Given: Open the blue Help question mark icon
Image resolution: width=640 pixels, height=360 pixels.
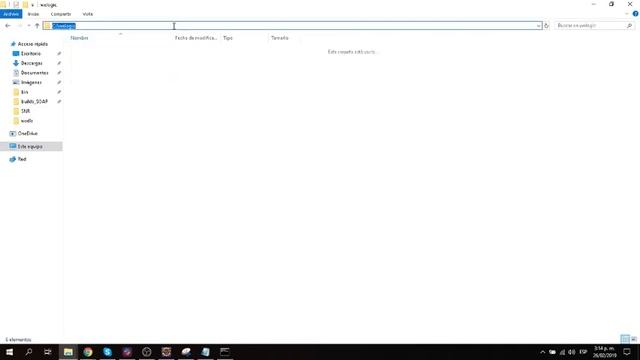Looking at the screenshot, I should tap(636, 14).
